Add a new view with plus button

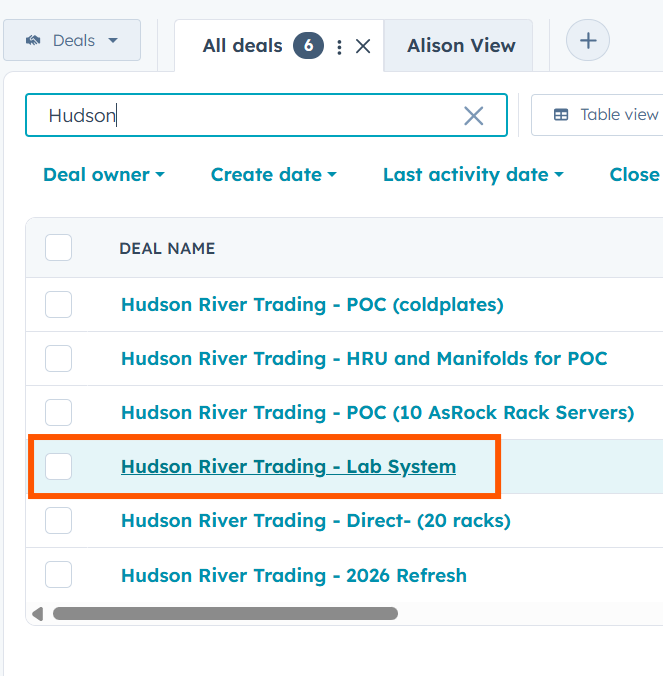tap(588, 41)
